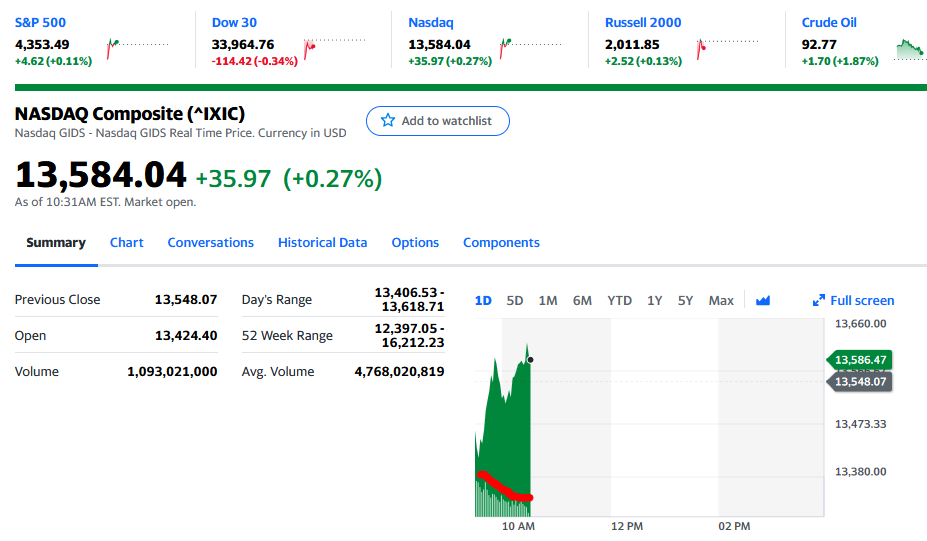
Task: Open the Components tab
Action: pyautogui.click(x=501, y=242)
